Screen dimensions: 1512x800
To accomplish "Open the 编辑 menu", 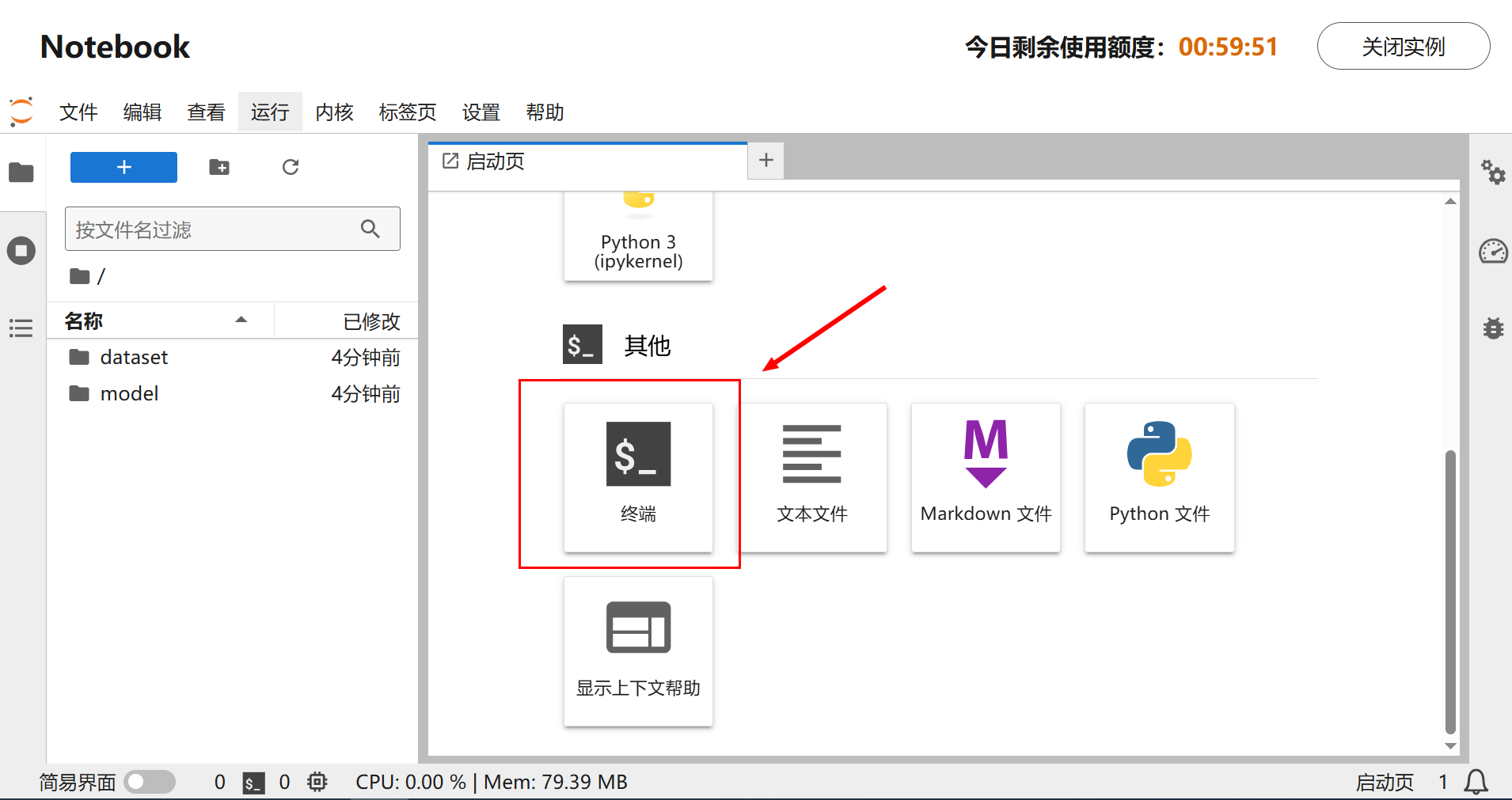I will point(142,112).
